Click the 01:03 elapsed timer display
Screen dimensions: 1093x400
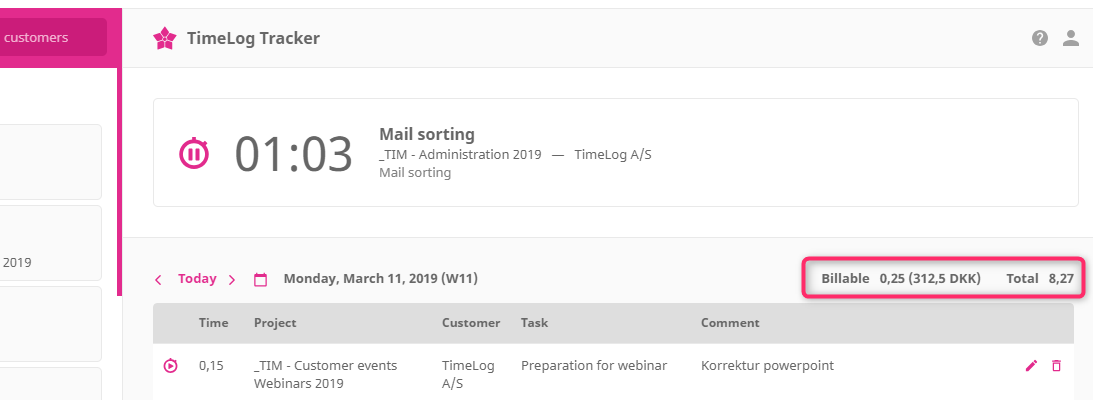pyautogui.click(x=293, y=154)
